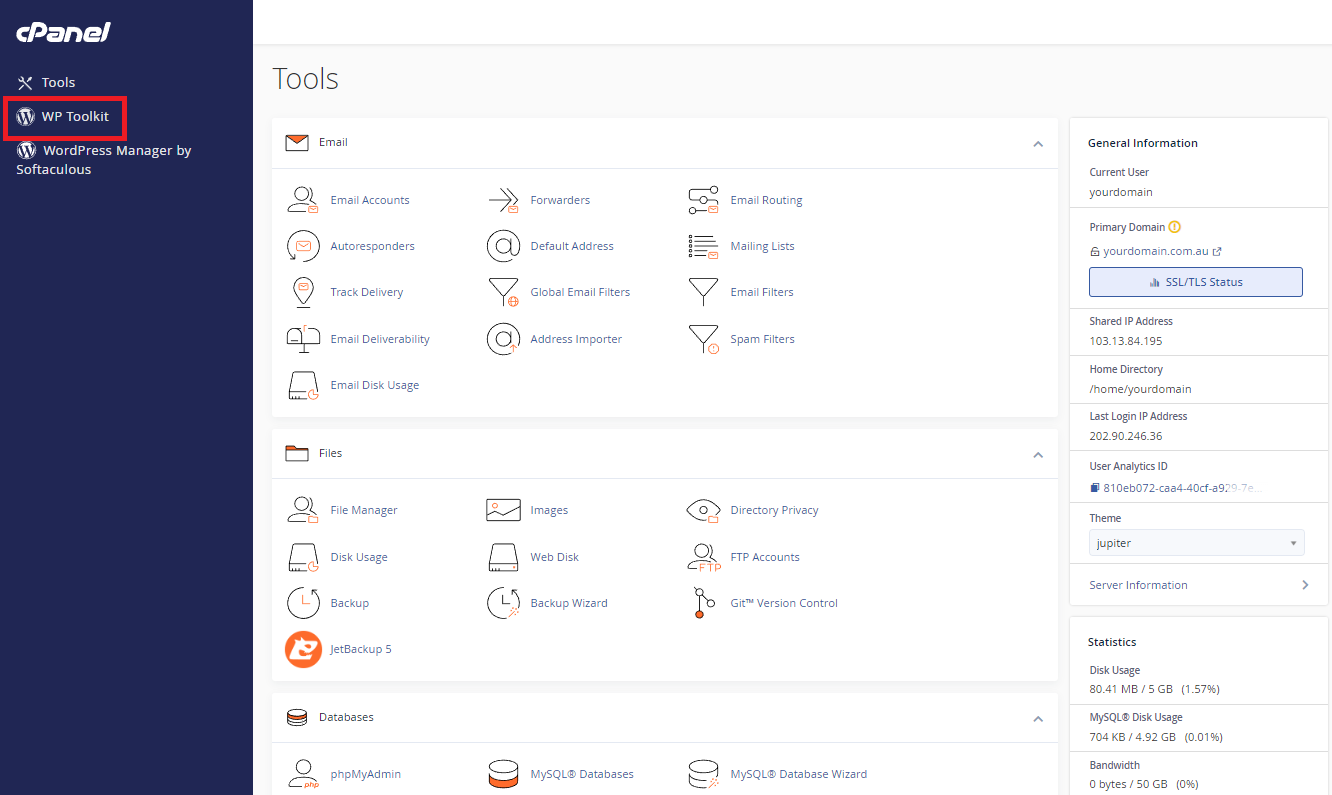
Task: Select the Autoresponders icon
Action: click(303, 246)
